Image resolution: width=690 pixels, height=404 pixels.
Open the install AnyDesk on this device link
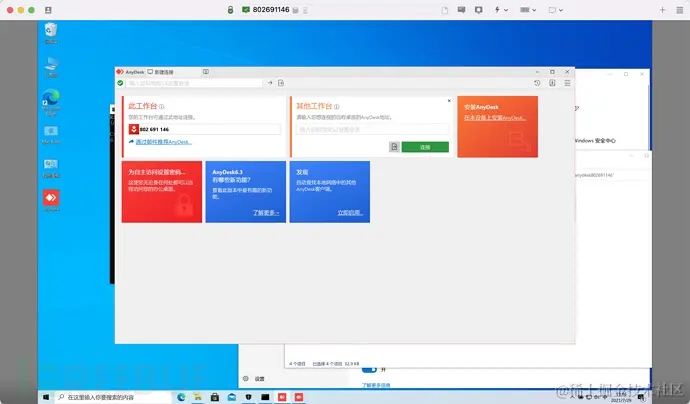tap(495, 118)
